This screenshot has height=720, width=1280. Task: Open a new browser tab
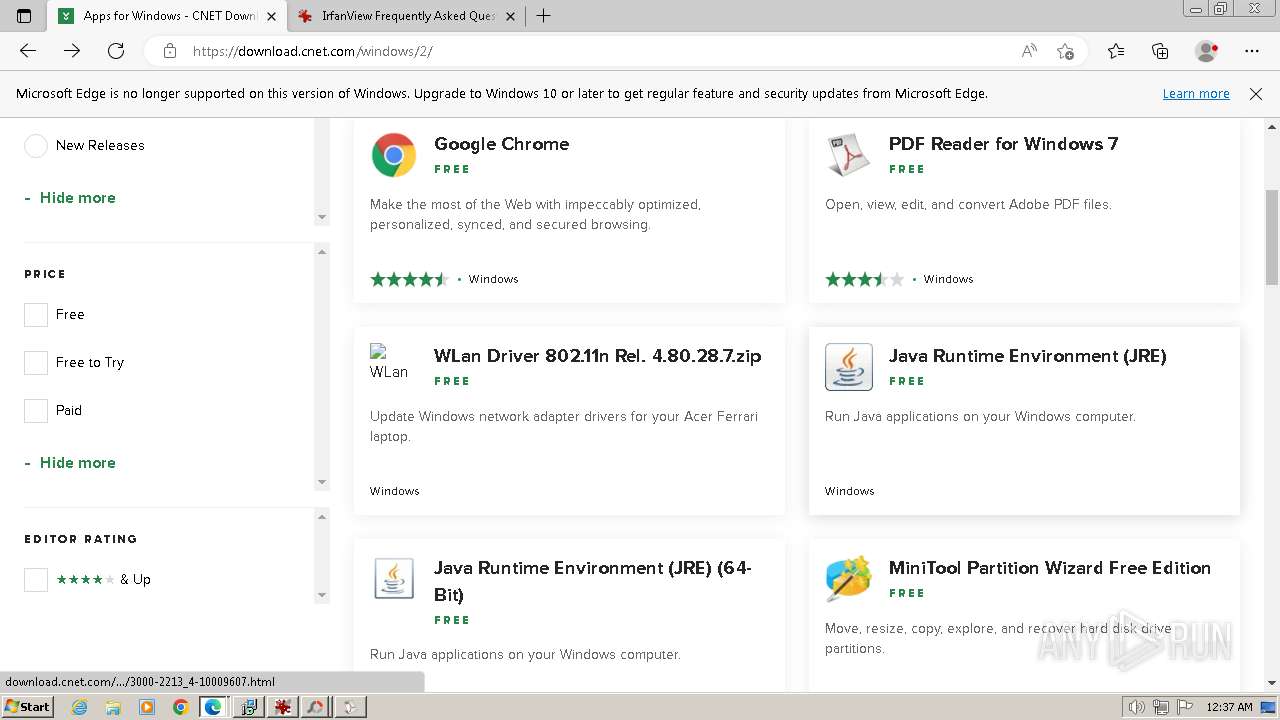[x=543, y=16]
